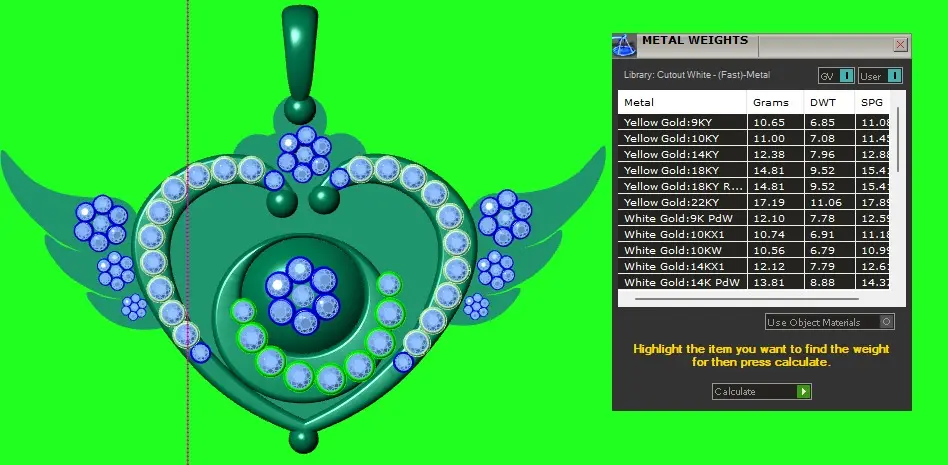Click the SPG column header
Viewport: 948px width, 465px height.
[872, 102]
